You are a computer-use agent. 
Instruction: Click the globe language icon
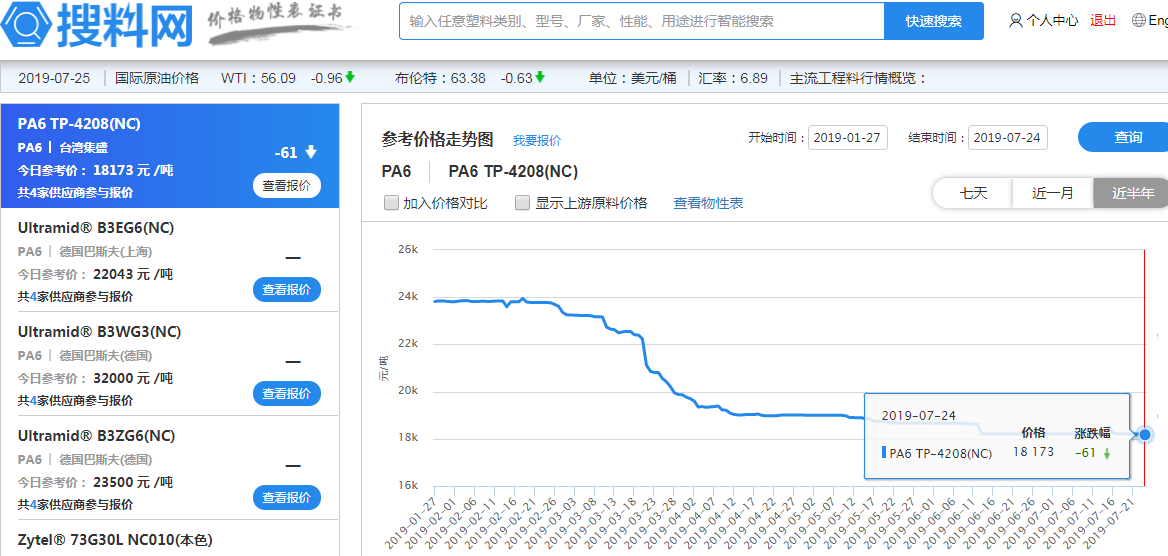1139,20
